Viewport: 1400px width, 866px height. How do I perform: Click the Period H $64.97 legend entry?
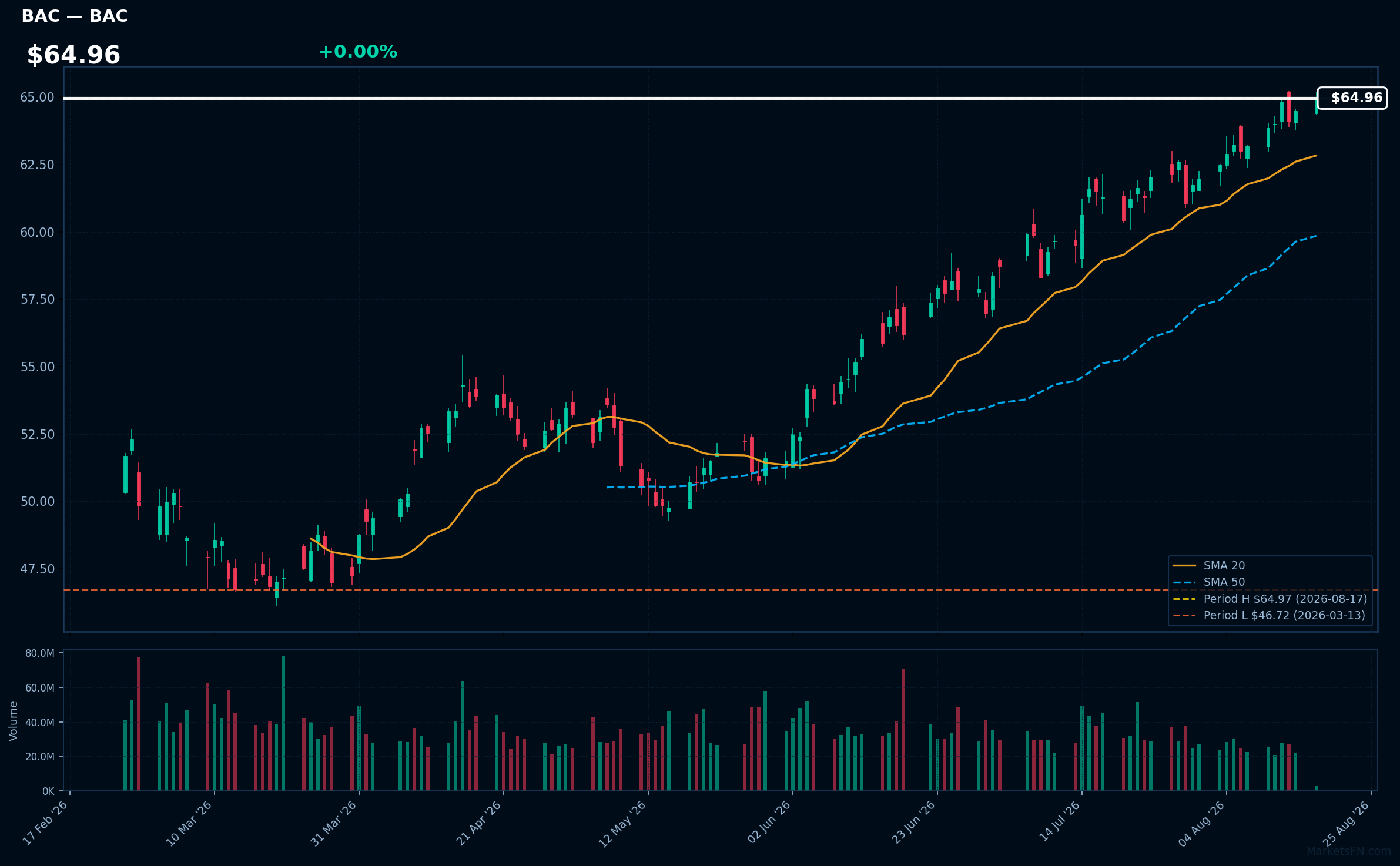1285,599
